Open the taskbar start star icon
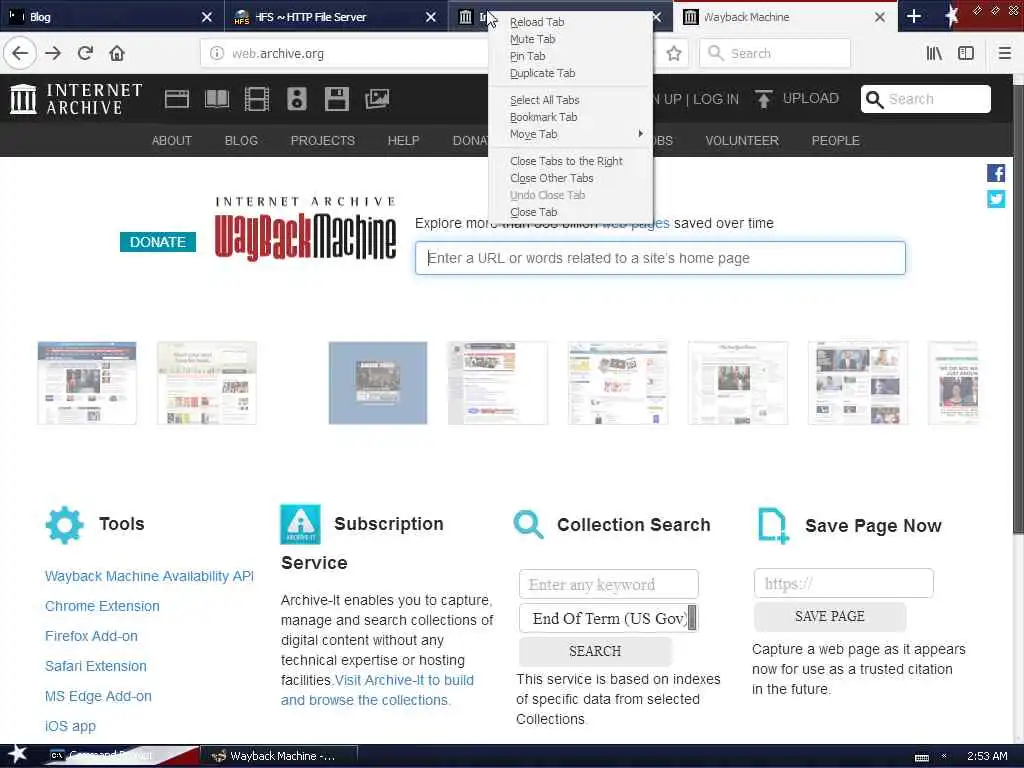This screenshot has height=768, width=1024. [x=17, y=755]
